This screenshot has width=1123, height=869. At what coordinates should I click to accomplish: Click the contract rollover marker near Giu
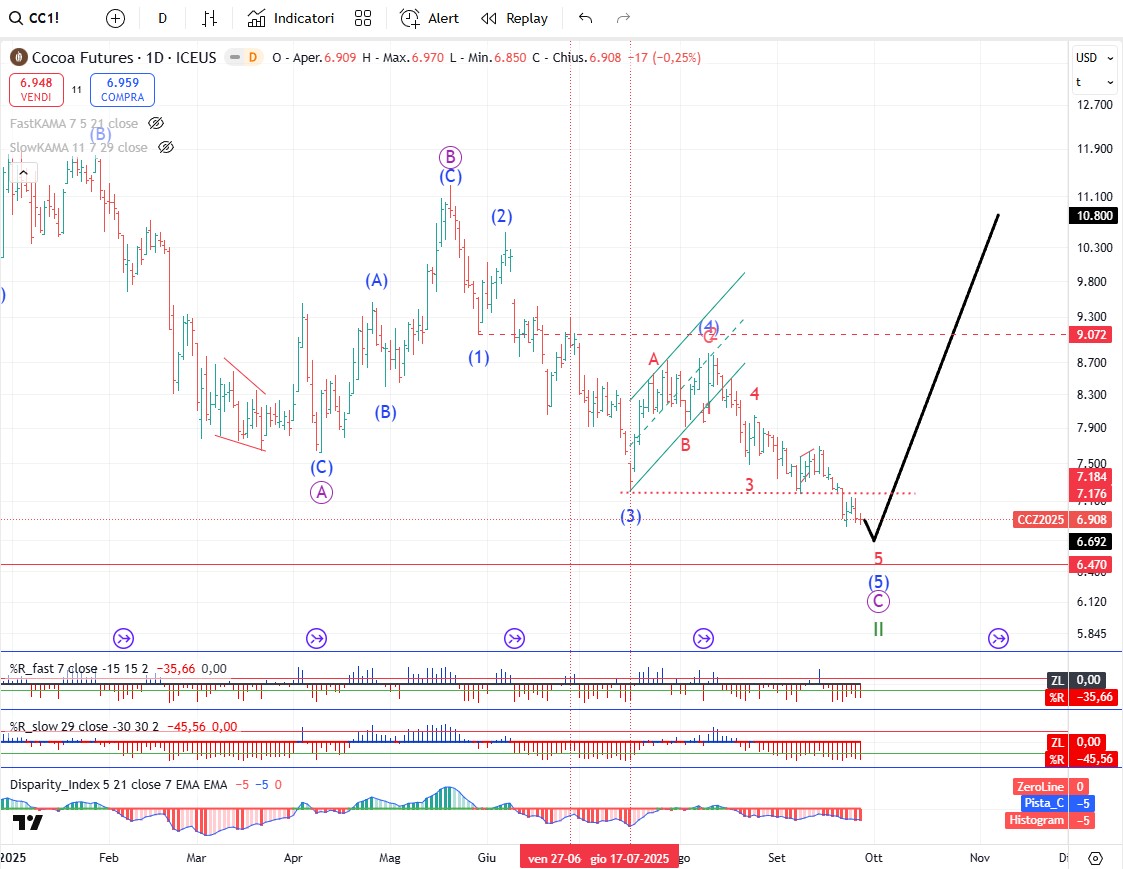point(514,638)
